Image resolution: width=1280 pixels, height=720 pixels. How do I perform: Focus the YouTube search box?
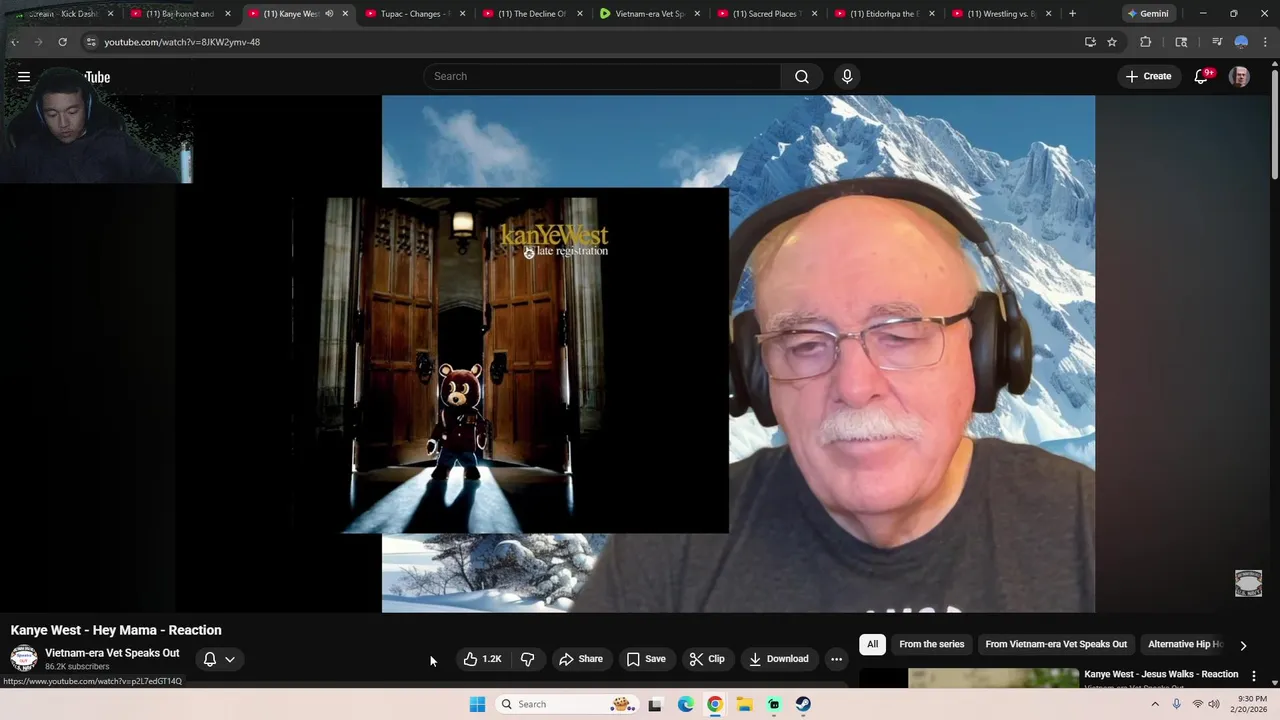(x=603, y=77)
